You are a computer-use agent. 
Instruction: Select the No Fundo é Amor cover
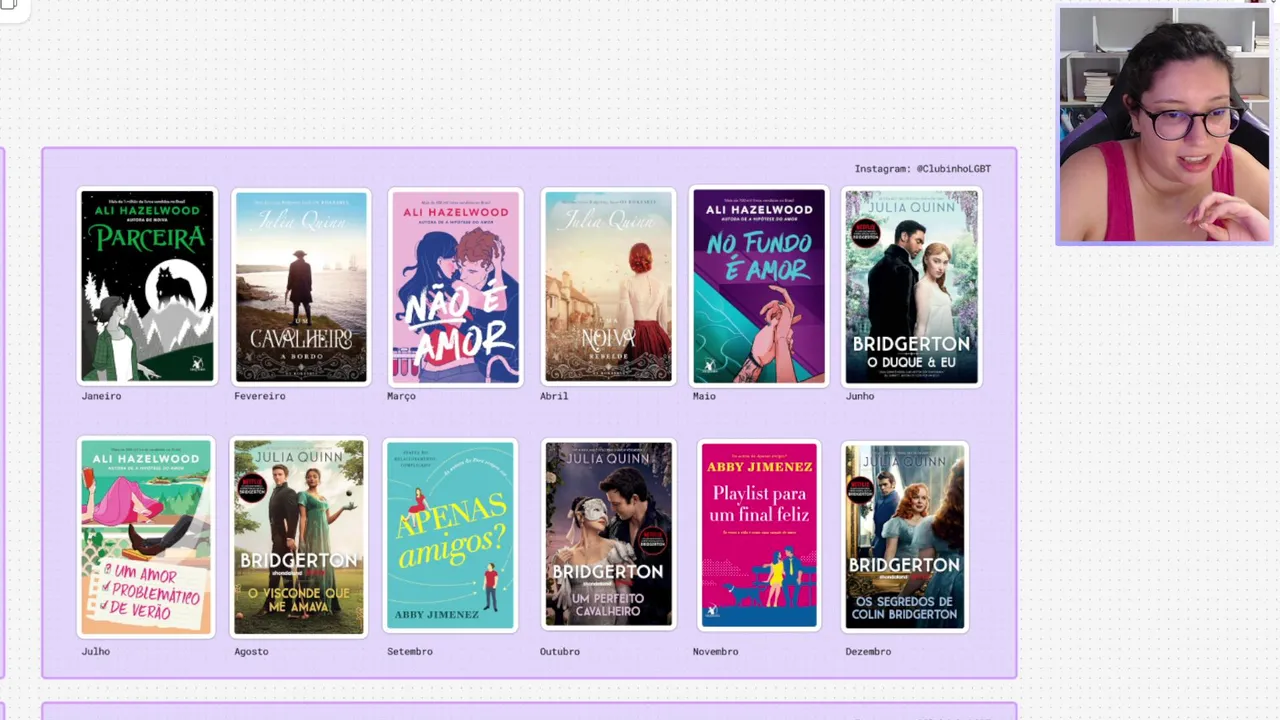tap(759, 286)
